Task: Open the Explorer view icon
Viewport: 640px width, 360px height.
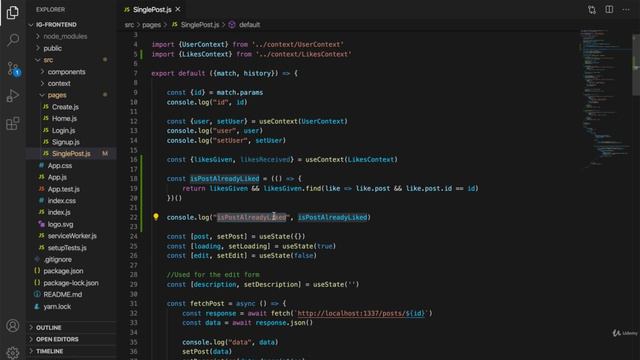Action: tap(13, 12)
